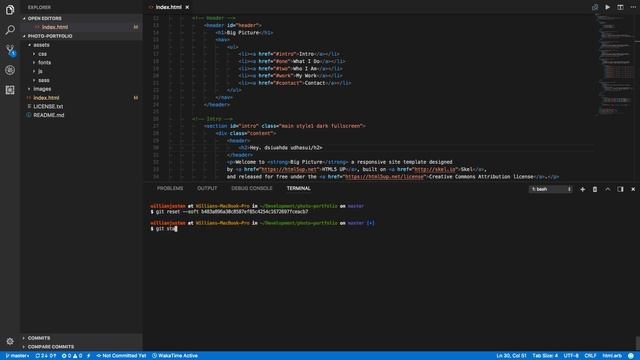Move the panel to the side

pos(620,189)
